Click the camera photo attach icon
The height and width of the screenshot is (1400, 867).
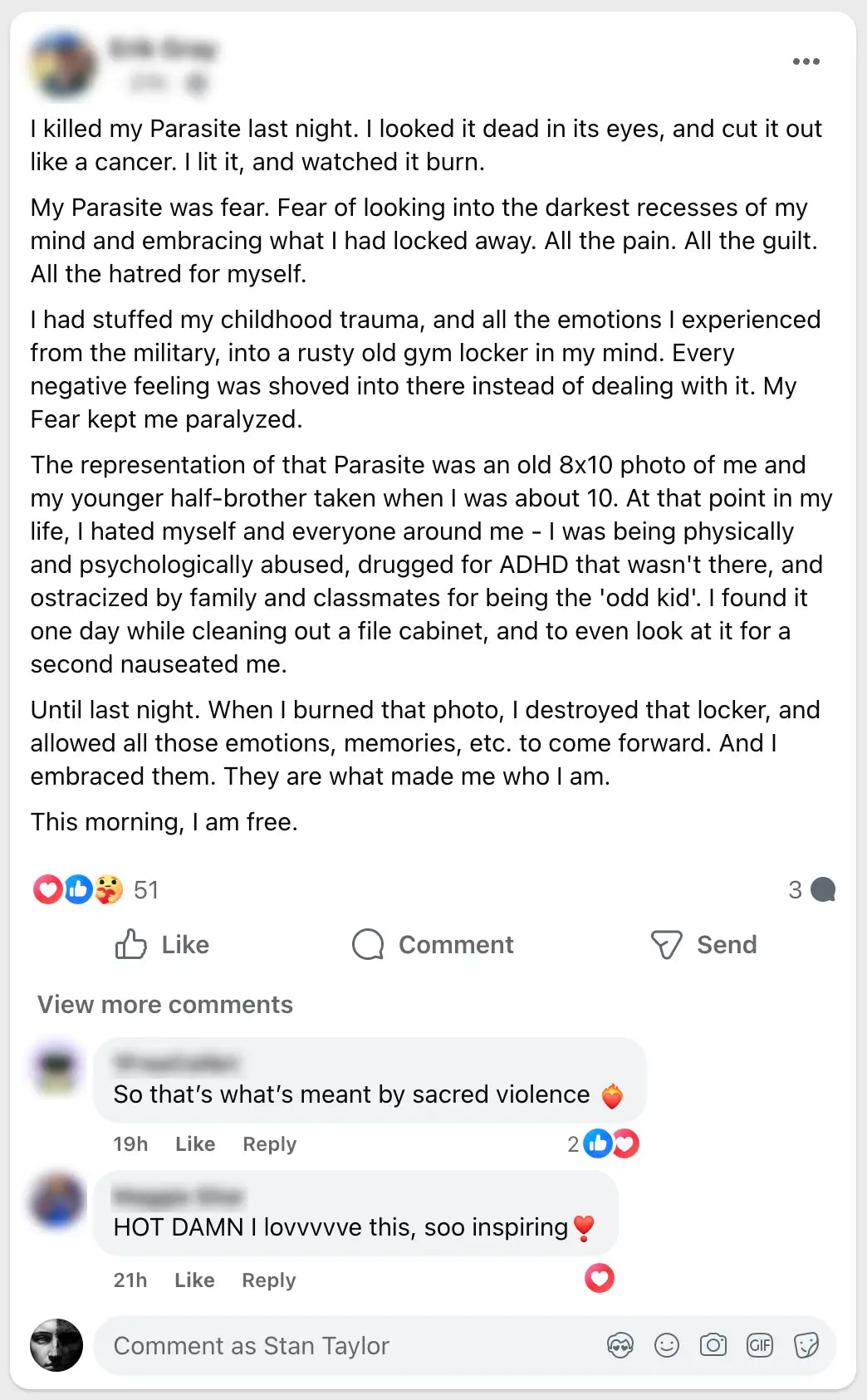(x=713, y=1345)
